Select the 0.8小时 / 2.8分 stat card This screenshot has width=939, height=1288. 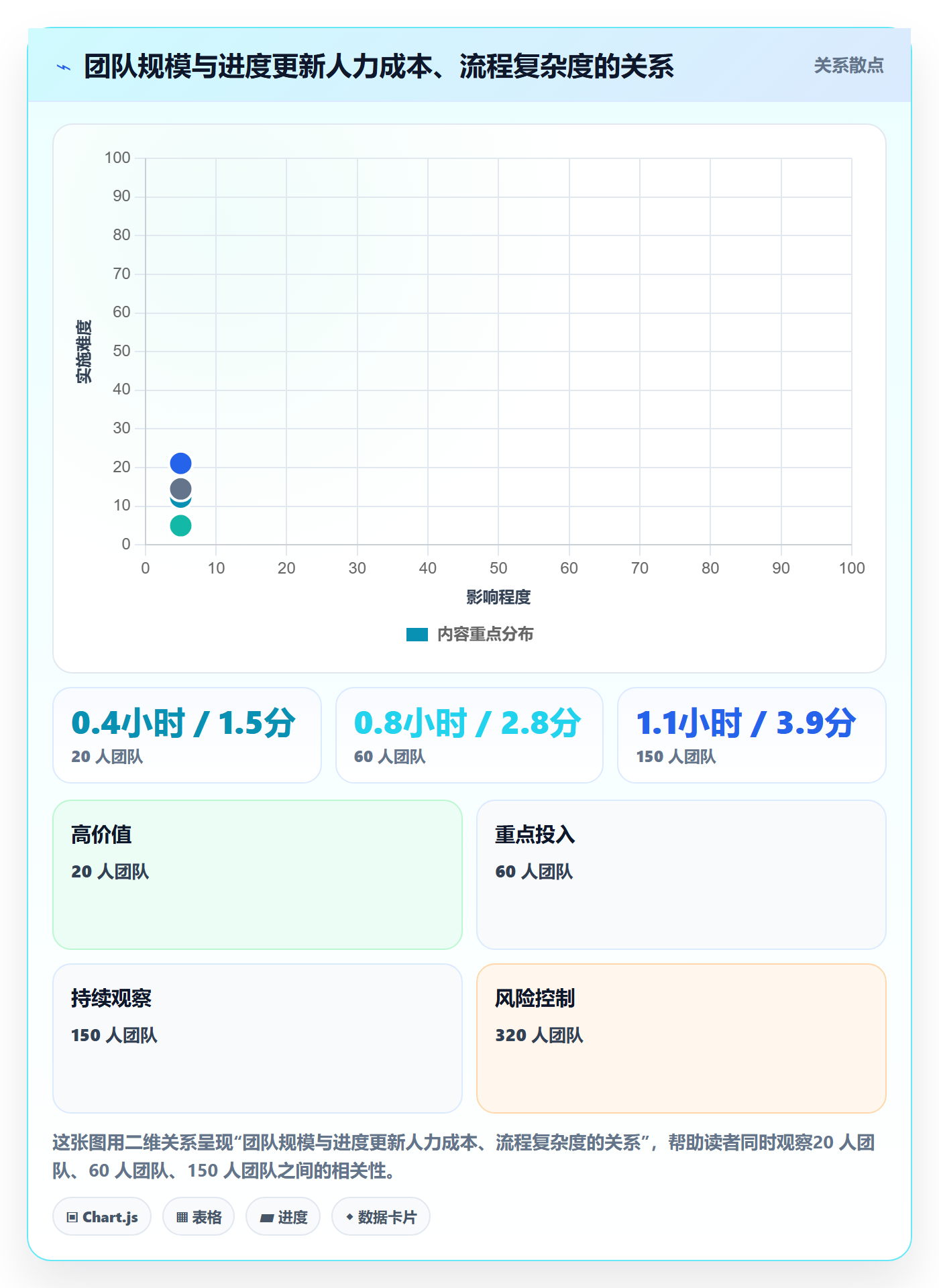(x=469, y=735)
